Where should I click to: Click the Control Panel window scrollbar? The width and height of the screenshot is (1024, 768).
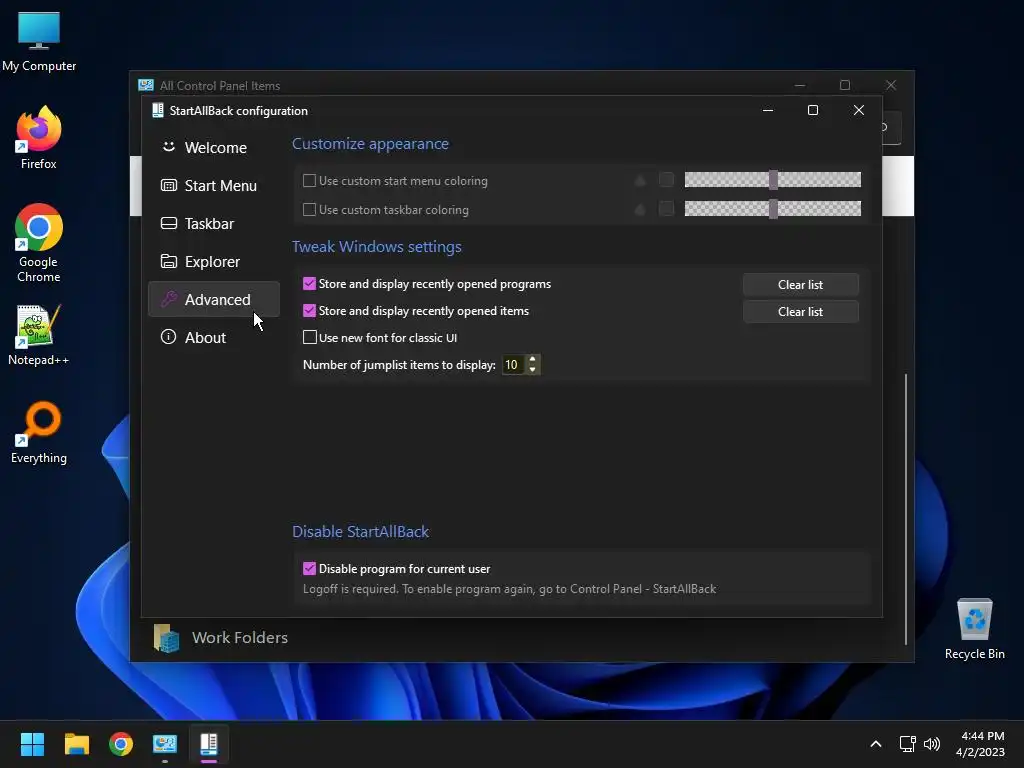tap(906, 509)
